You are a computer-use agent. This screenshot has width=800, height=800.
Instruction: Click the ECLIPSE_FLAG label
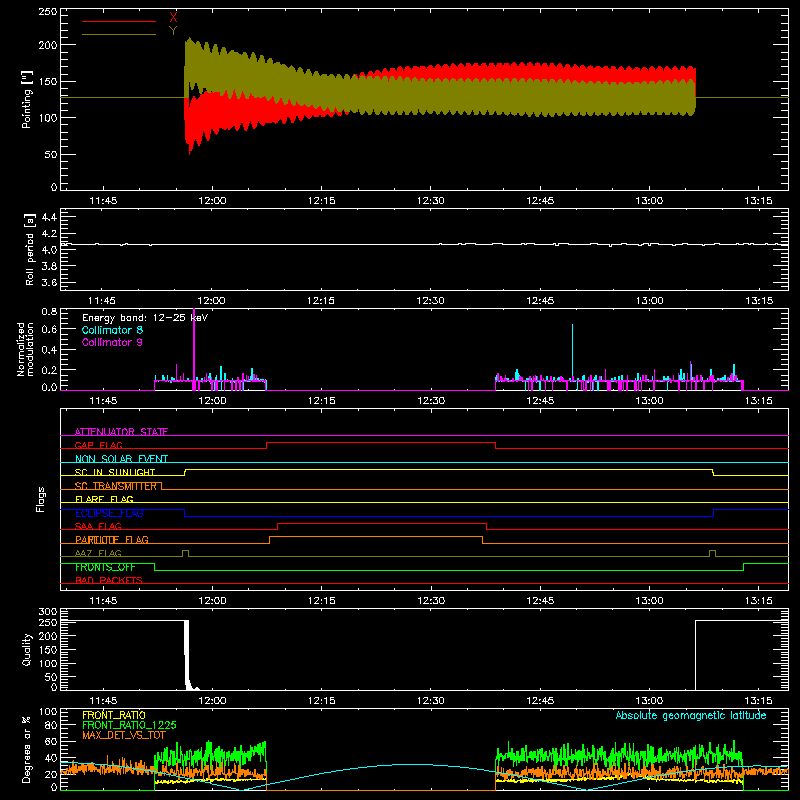(109, 513)
